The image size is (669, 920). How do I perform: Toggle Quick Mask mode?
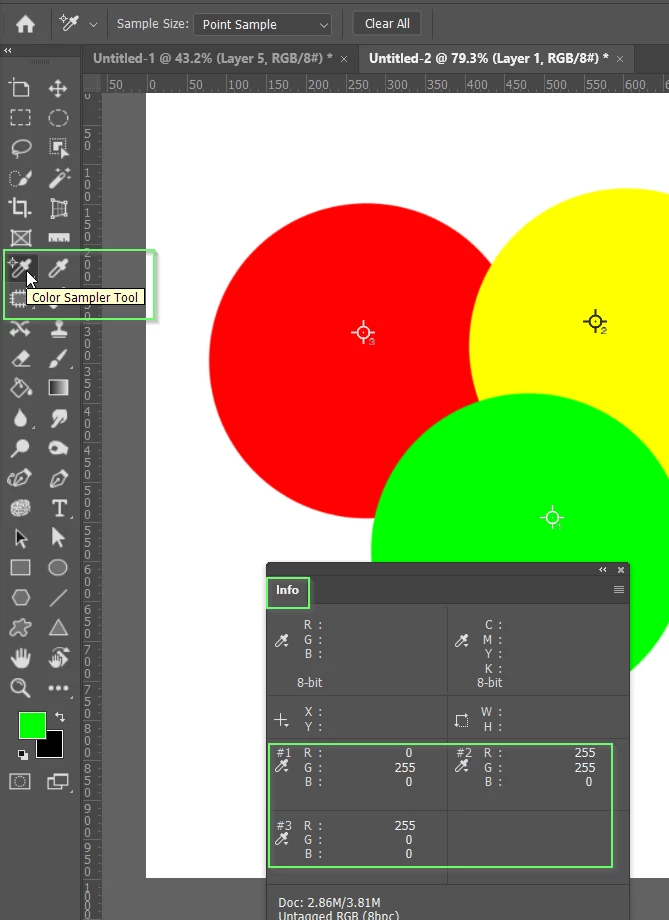(20, 781)
